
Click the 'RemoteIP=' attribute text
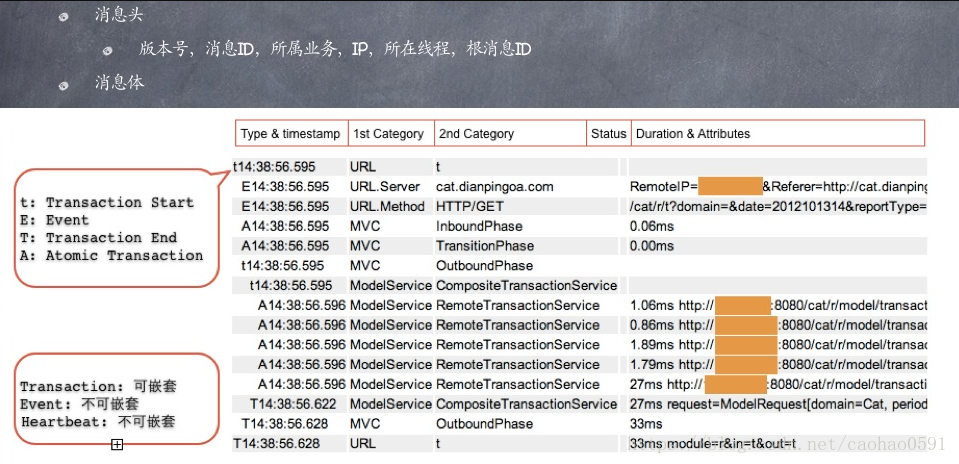(664, 186)
